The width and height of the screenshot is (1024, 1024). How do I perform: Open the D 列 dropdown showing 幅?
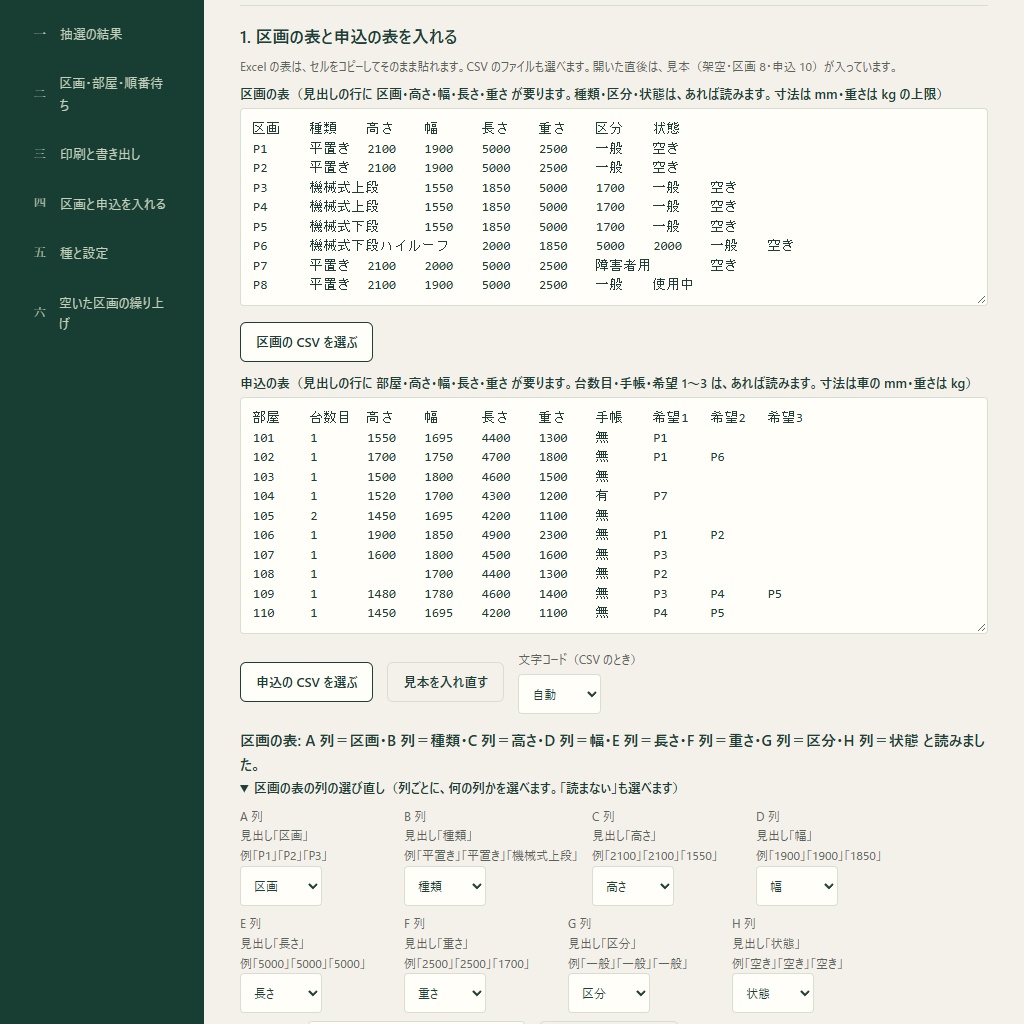[797, 886]
